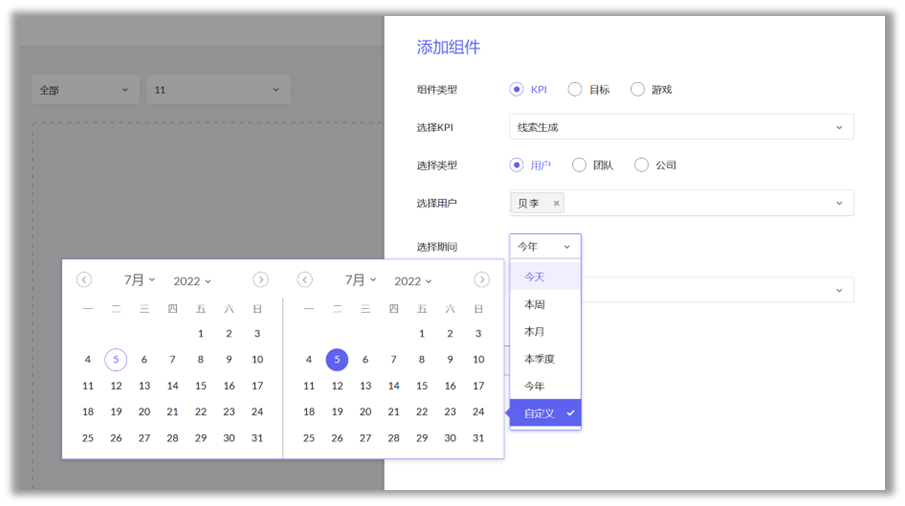Viewport: 905px width, 506px height.
Task: Choose the 游戏 radio option
Action: point(638,89)
